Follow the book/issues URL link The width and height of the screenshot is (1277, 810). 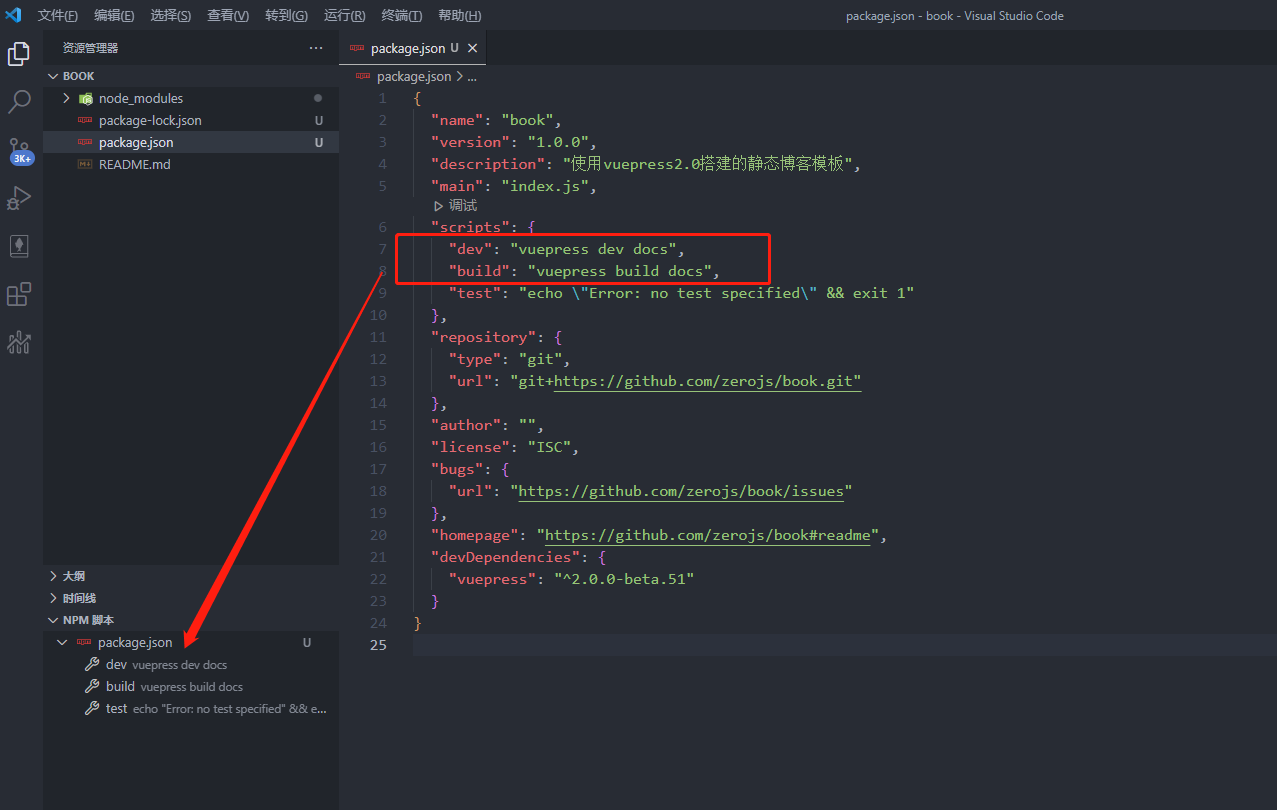(682, 492)
